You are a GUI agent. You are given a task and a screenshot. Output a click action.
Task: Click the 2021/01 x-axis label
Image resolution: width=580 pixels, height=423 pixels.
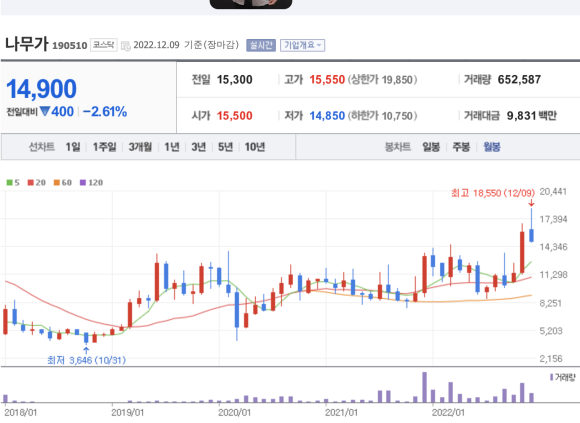(x=341, y=413)
